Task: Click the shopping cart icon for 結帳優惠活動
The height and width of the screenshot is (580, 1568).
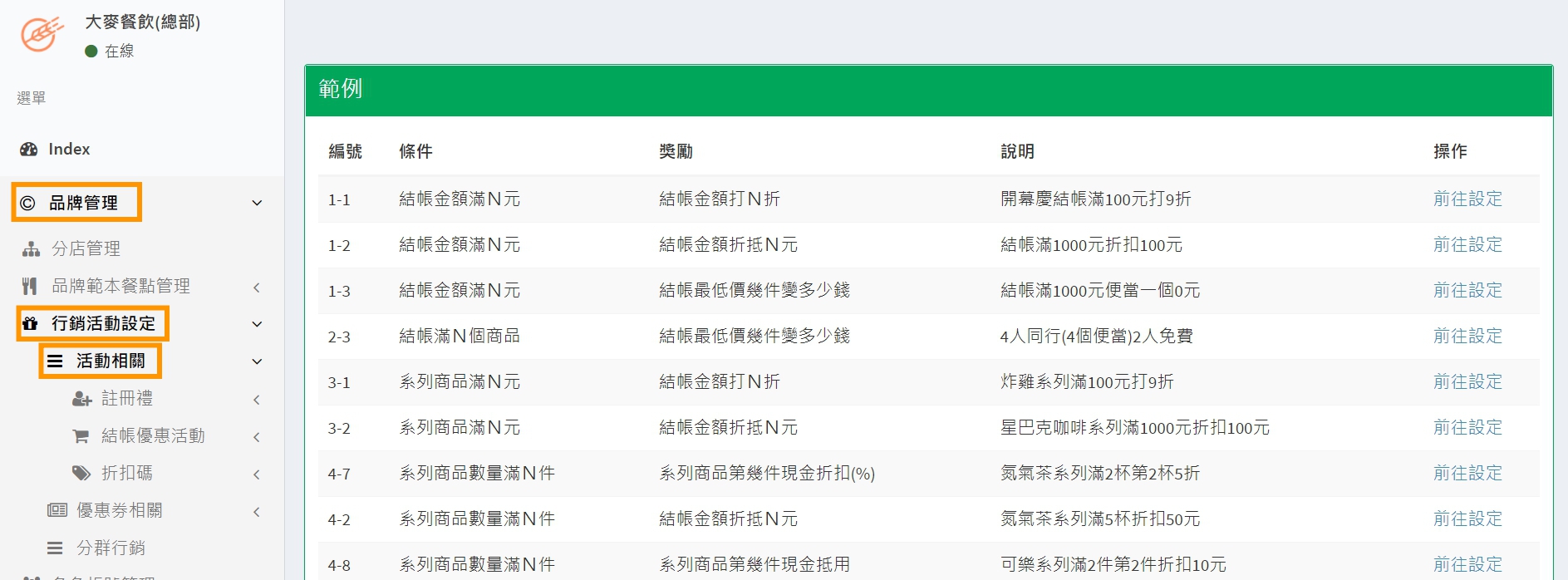Action: click(x=81, y=436)
